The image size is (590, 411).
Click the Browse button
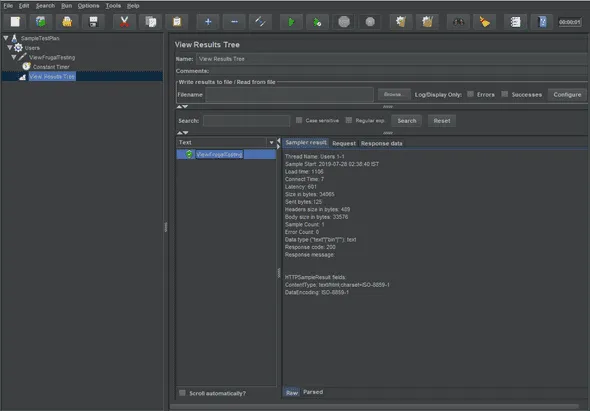pos(393,94)
